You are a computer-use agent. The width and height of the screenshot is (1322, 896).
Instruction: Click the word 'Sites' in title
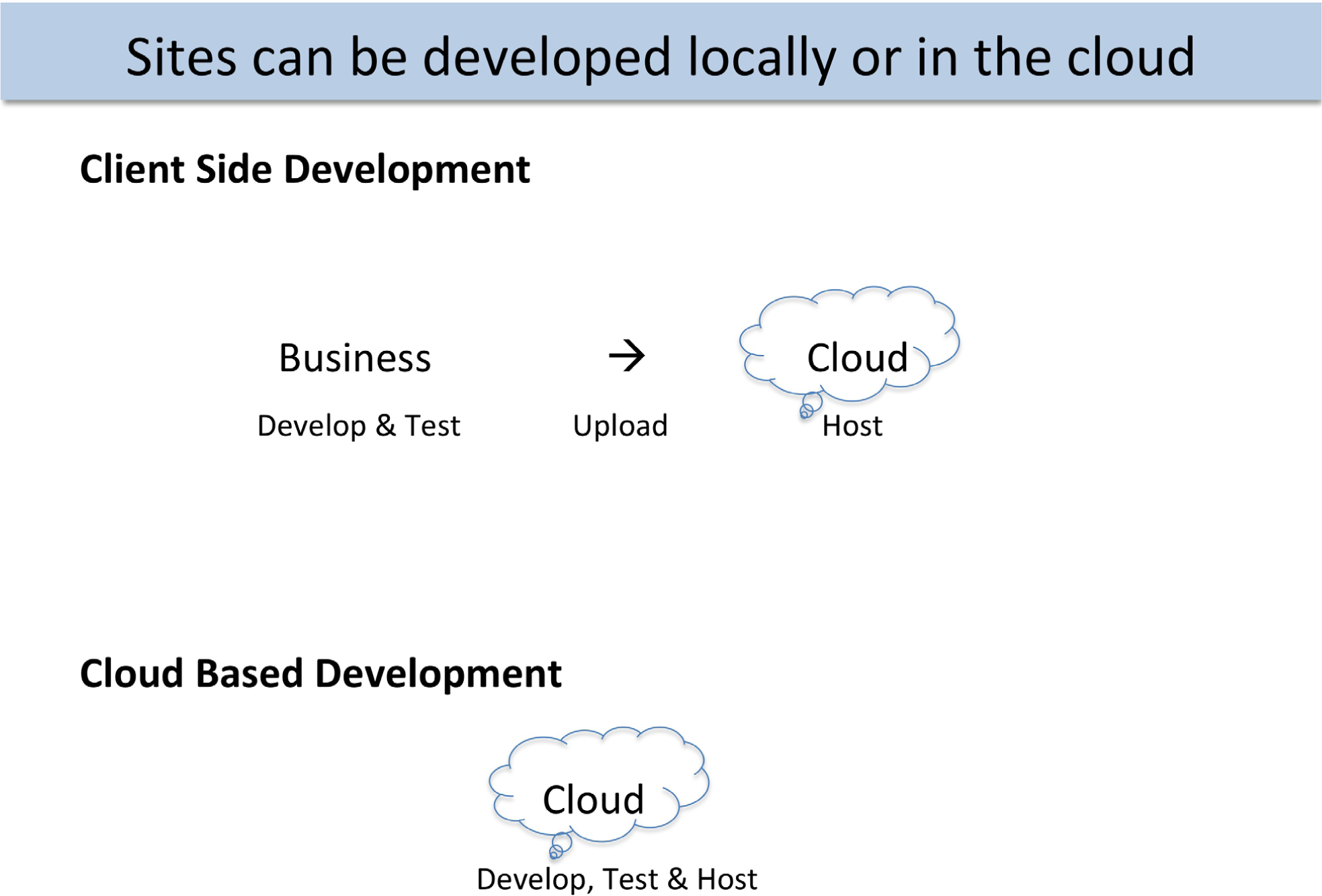point(181,57)
